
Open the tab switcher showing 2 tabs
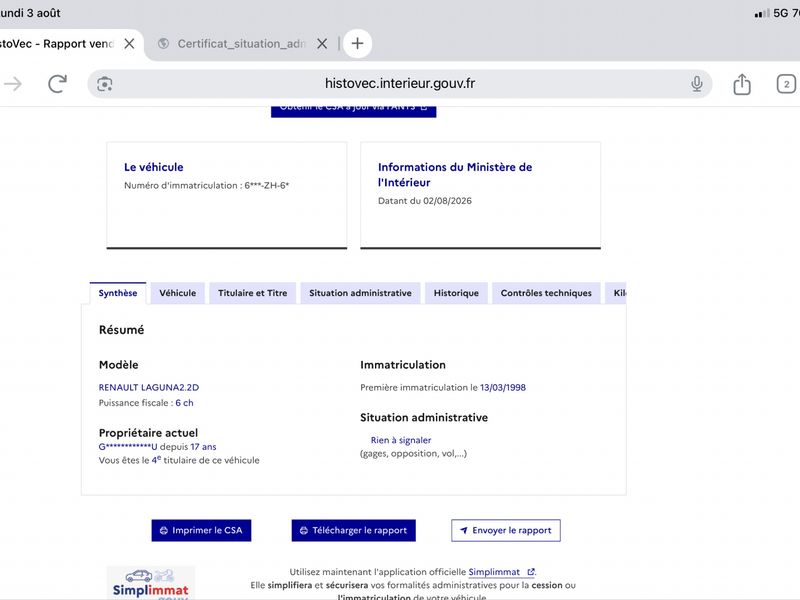pyautogui.click(x=786, y=84)
